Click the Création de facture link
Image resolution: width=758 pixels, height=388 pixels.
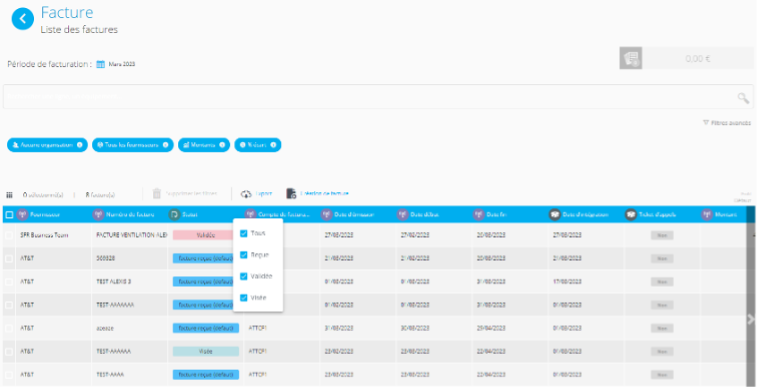(x=324, y=194)
